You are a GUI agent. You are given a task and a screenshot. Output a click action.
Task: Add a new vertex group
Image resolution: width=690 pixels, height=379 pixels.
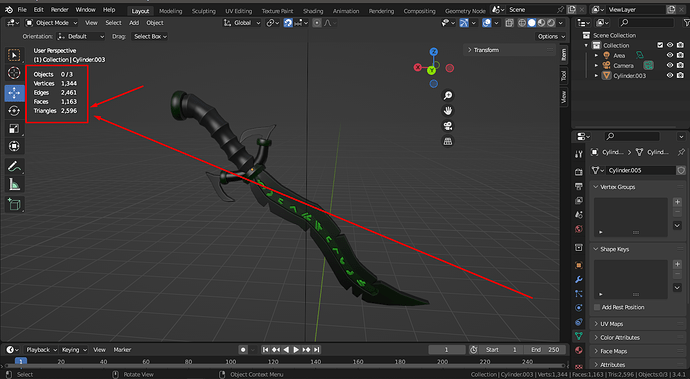tap(677, 202)
